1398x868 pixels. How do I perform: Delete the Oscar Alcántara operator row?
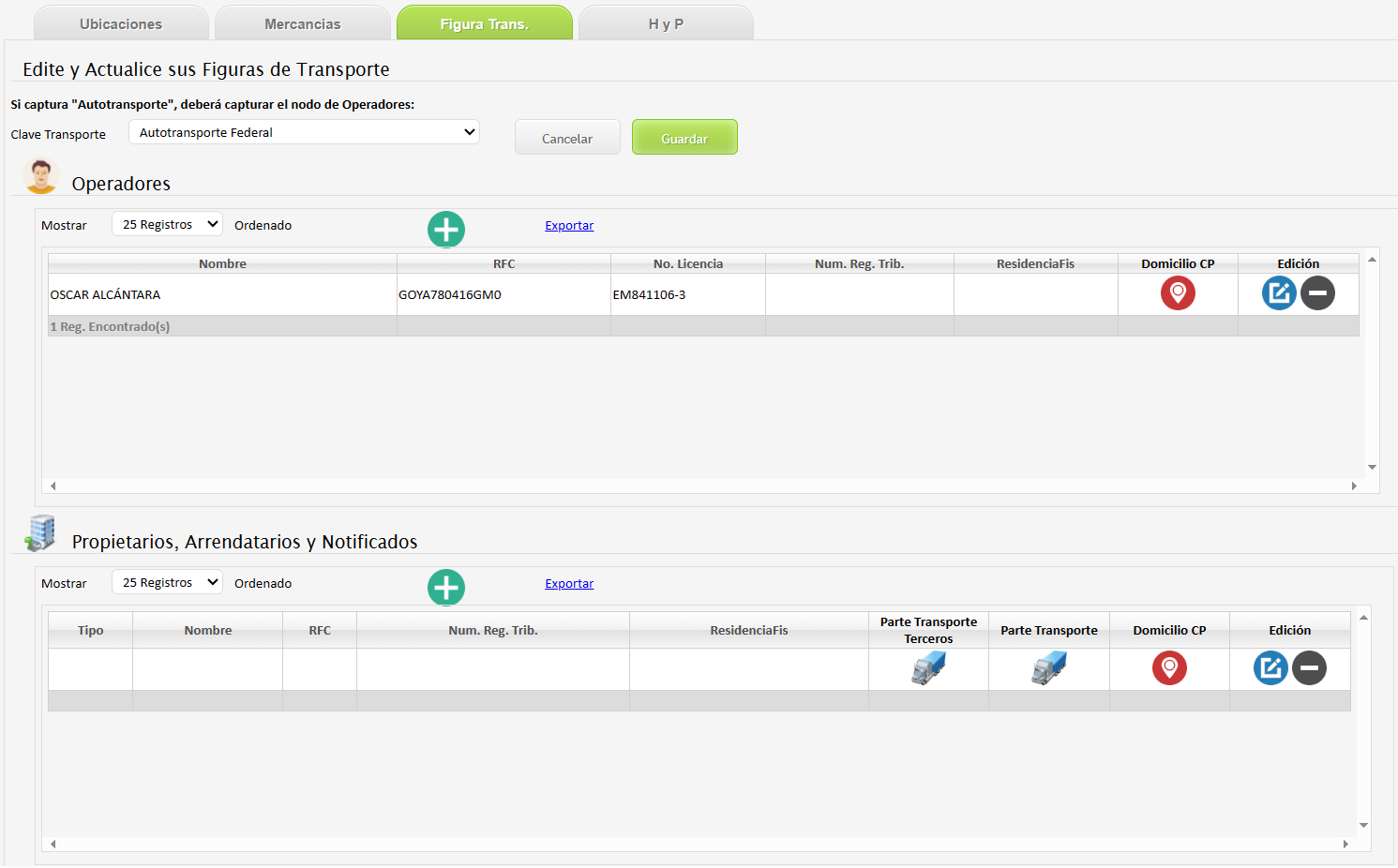click(1317, 293)
